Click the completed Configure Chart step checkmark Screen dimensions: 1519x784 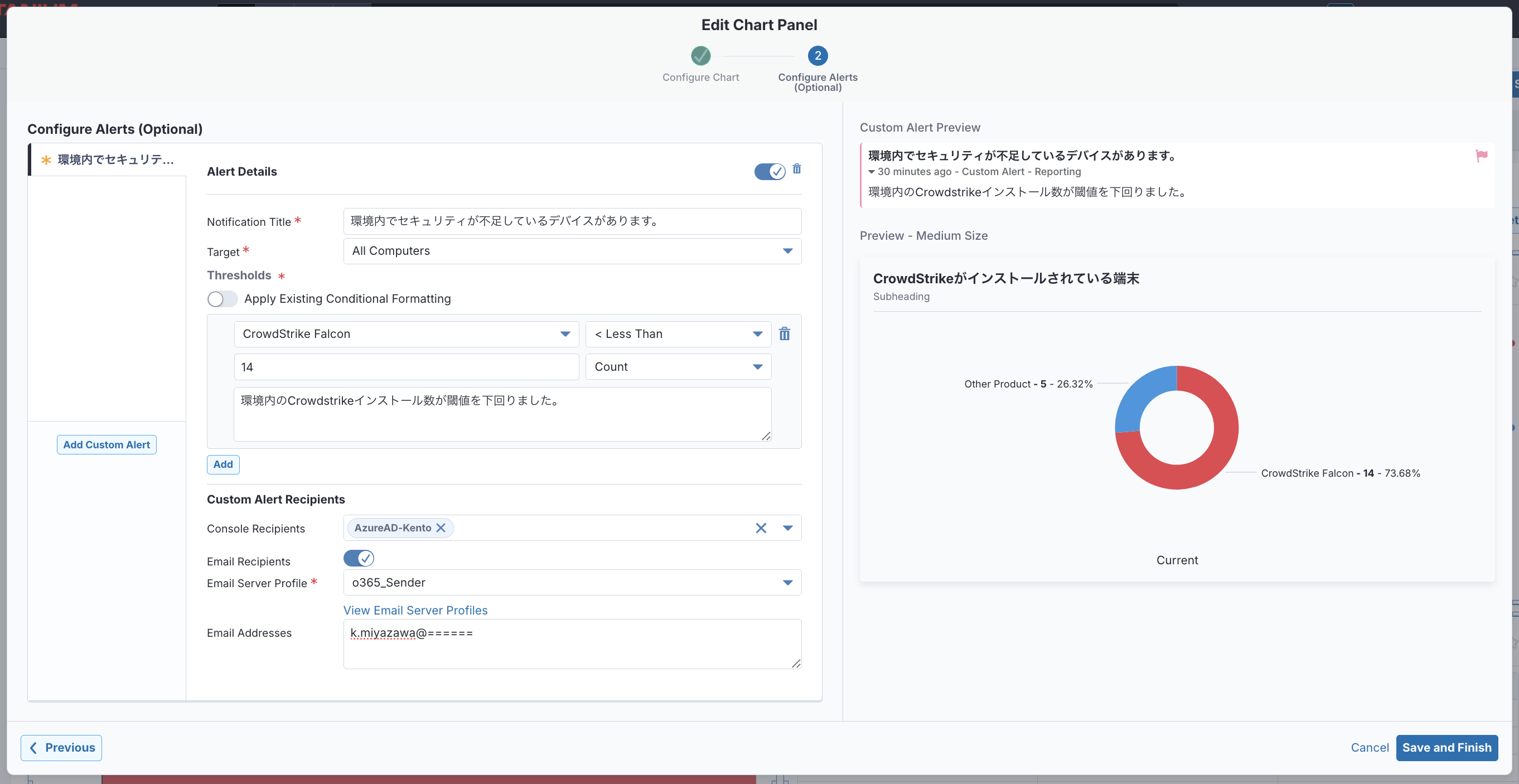coord(700,56)
